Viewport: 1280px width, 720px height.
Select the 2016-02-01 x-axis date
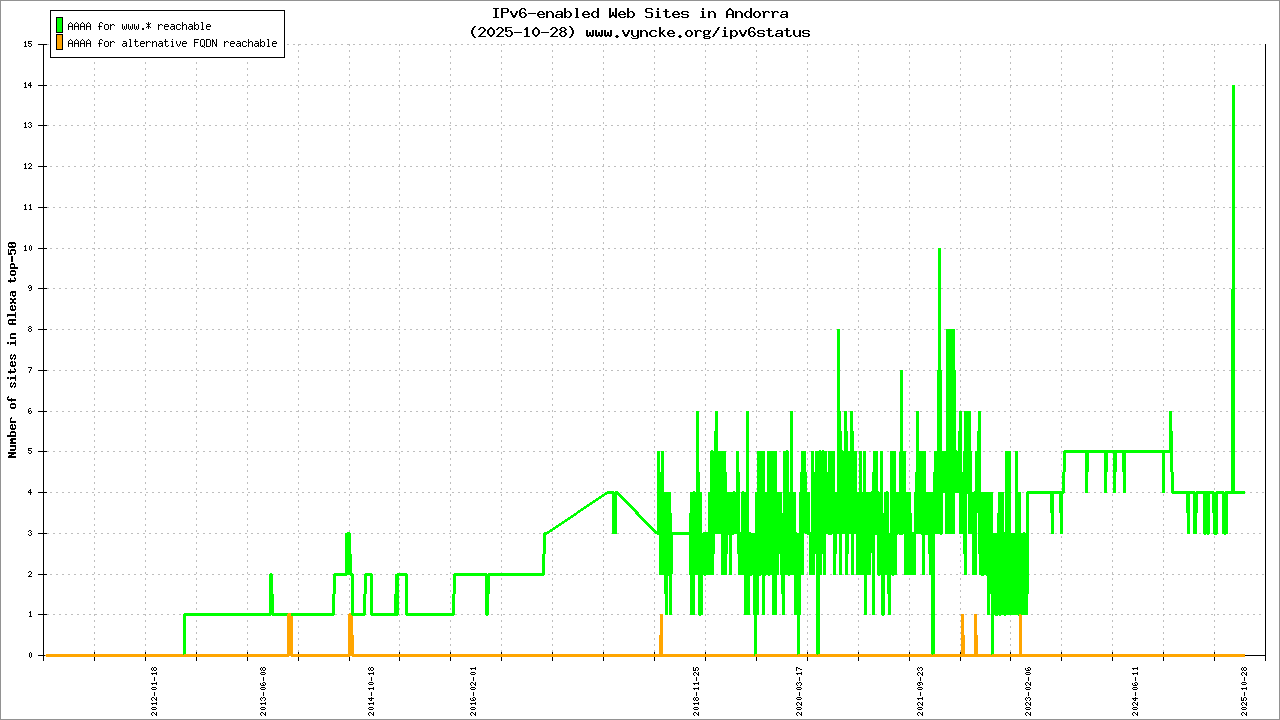pos(473,689)
